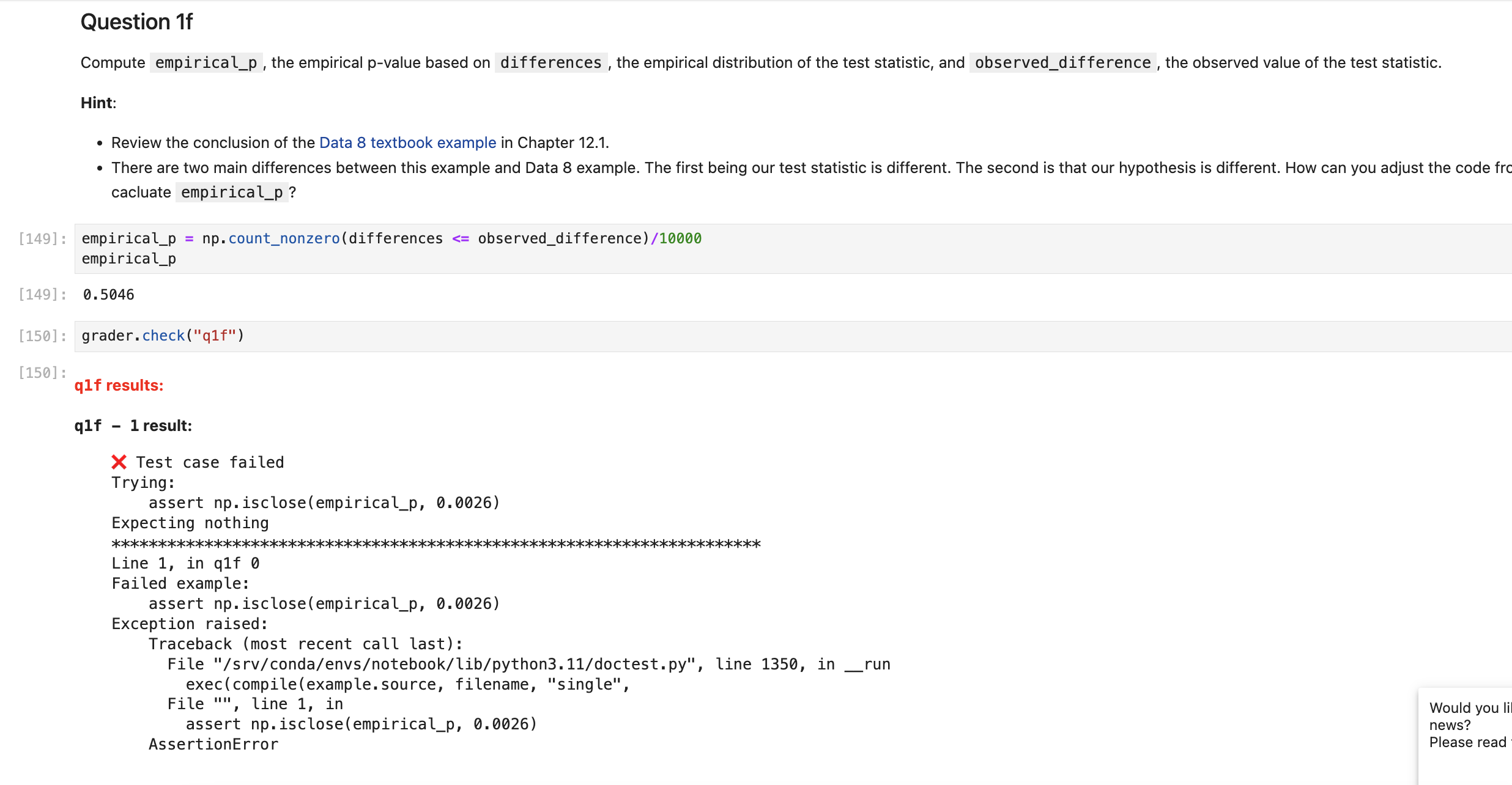Click the 0.5046 output value

tap(108, 295)
